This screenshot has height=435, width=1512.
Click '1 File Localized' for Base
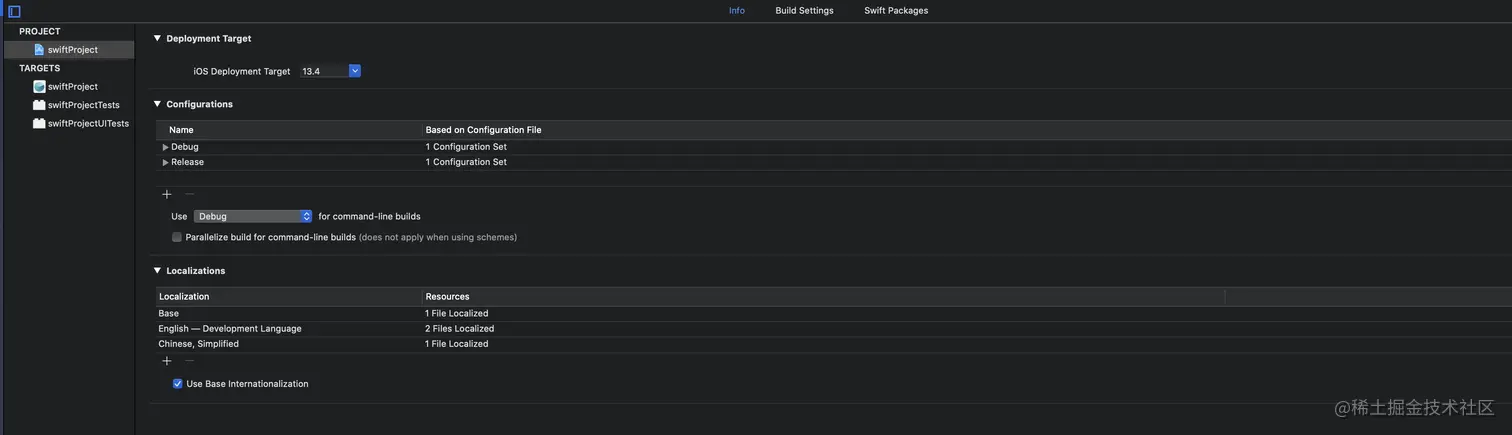point(456,314)
